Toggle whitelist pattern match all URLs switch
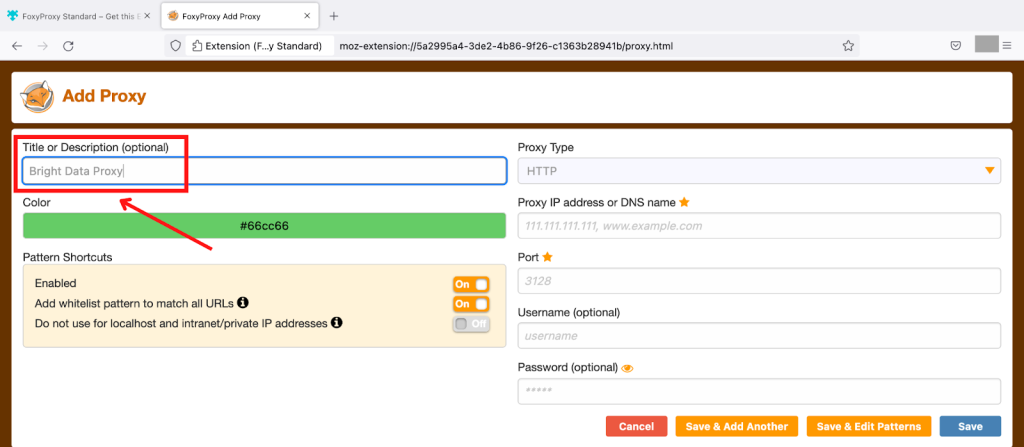The height and width of the screenshot is (447, 1024). click(471, 304)
